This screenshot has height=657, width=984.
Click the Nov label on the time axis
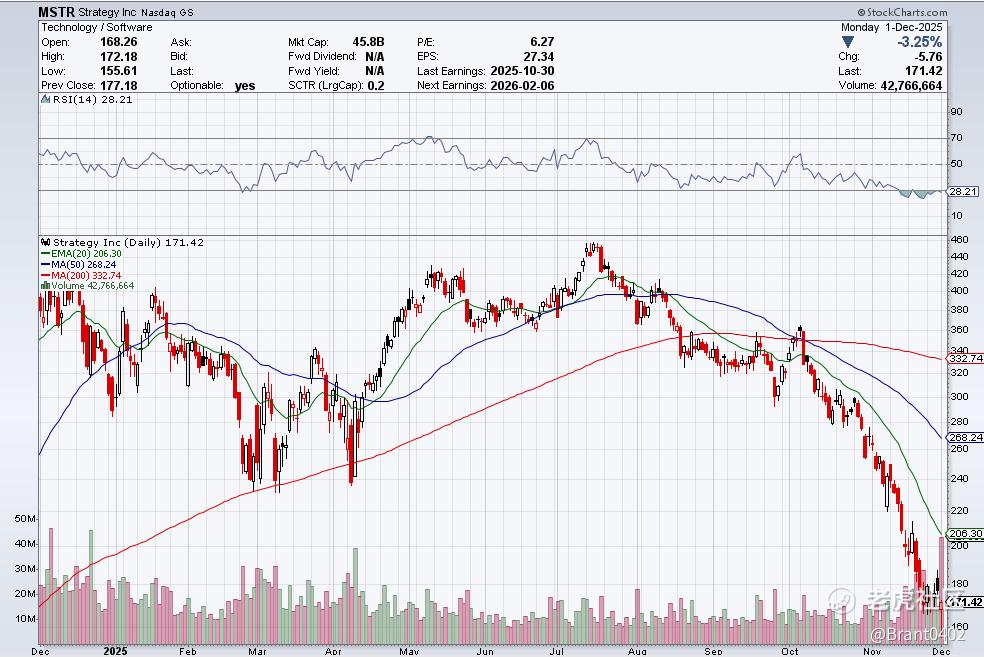point(872,651)
